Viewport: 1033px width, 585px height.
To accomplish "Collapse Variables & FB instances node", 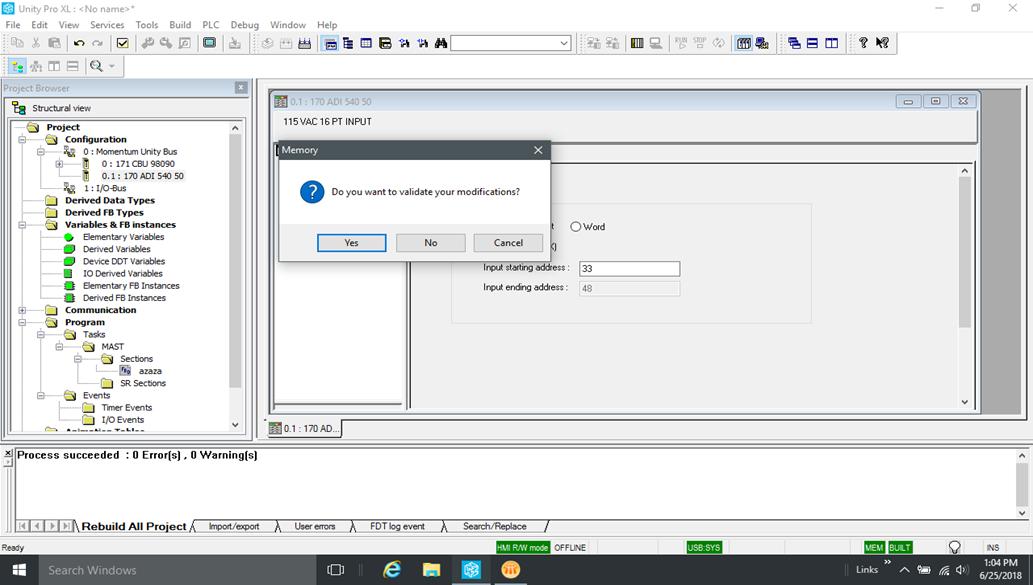I will 22,225.
